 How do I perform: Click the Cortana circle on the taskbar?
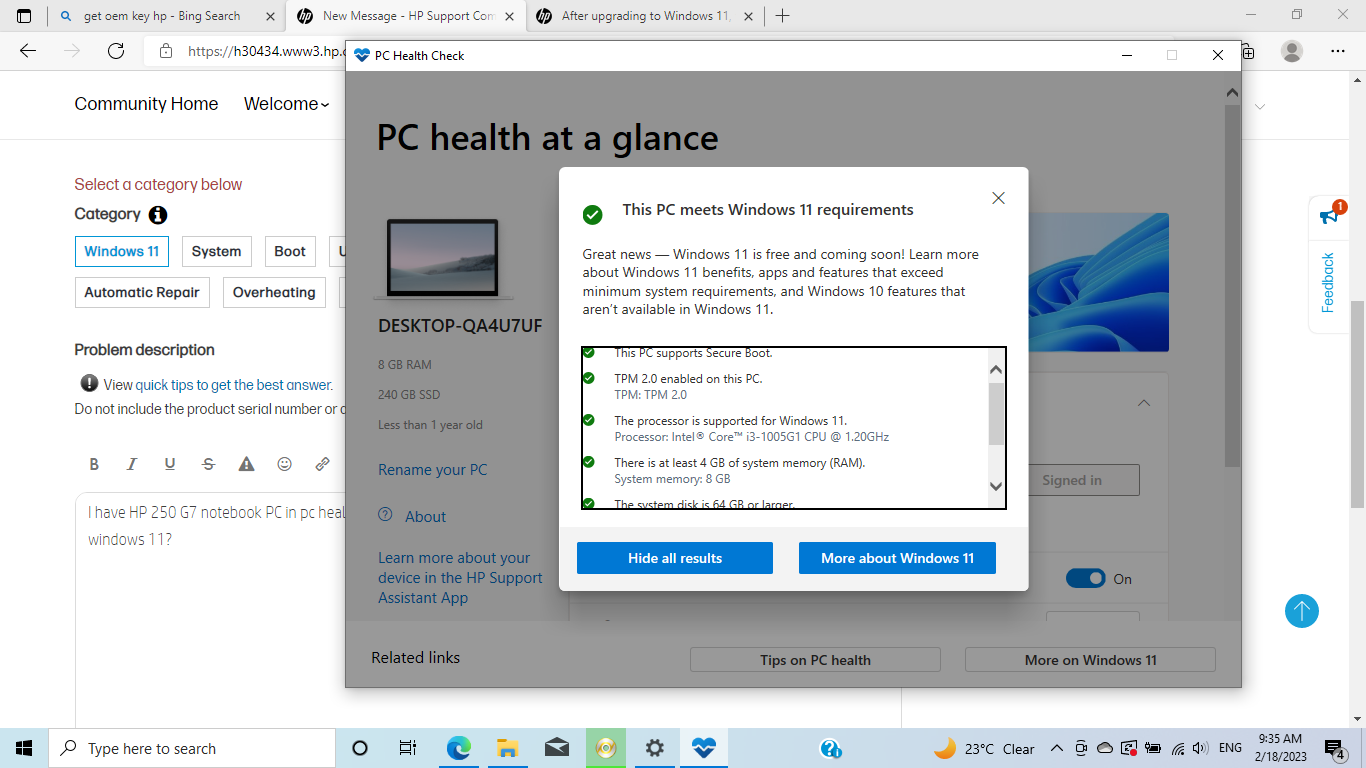click(360, 748)
